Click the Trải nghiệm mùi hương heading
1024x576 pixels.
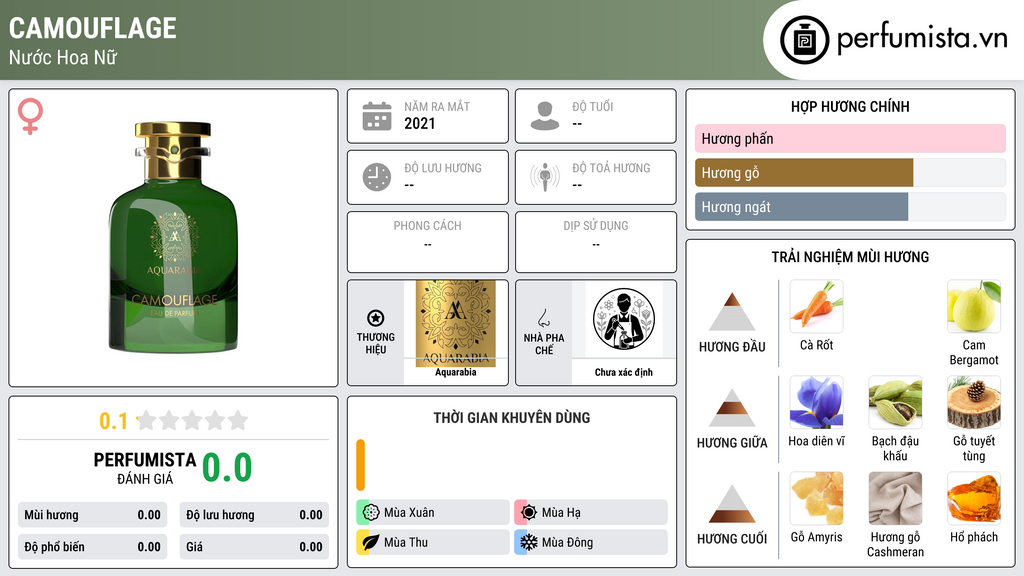tap(850, 257)
